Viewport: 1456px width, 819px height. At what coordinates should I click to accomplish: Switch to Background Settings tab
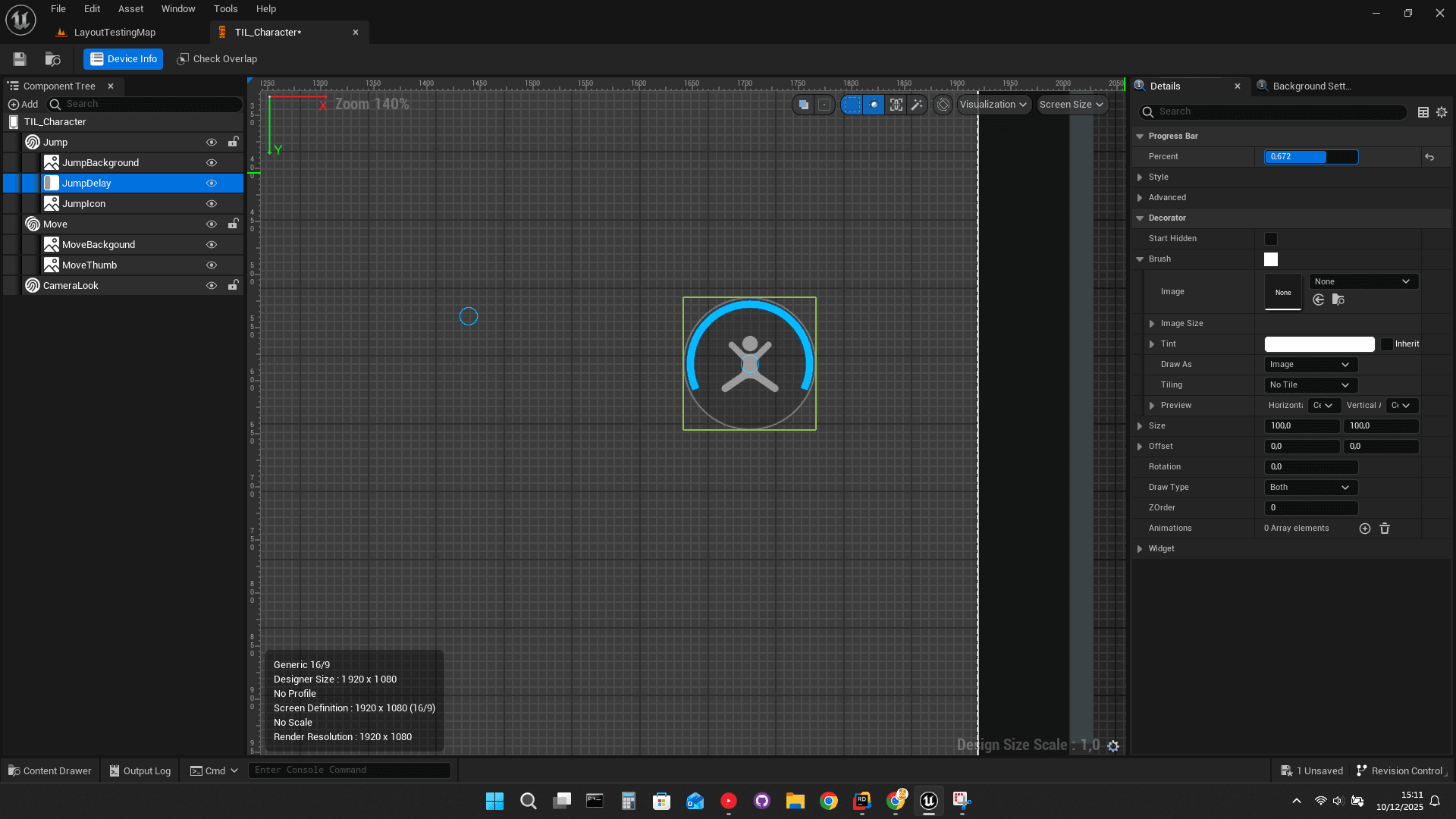tap(1311, 86)
